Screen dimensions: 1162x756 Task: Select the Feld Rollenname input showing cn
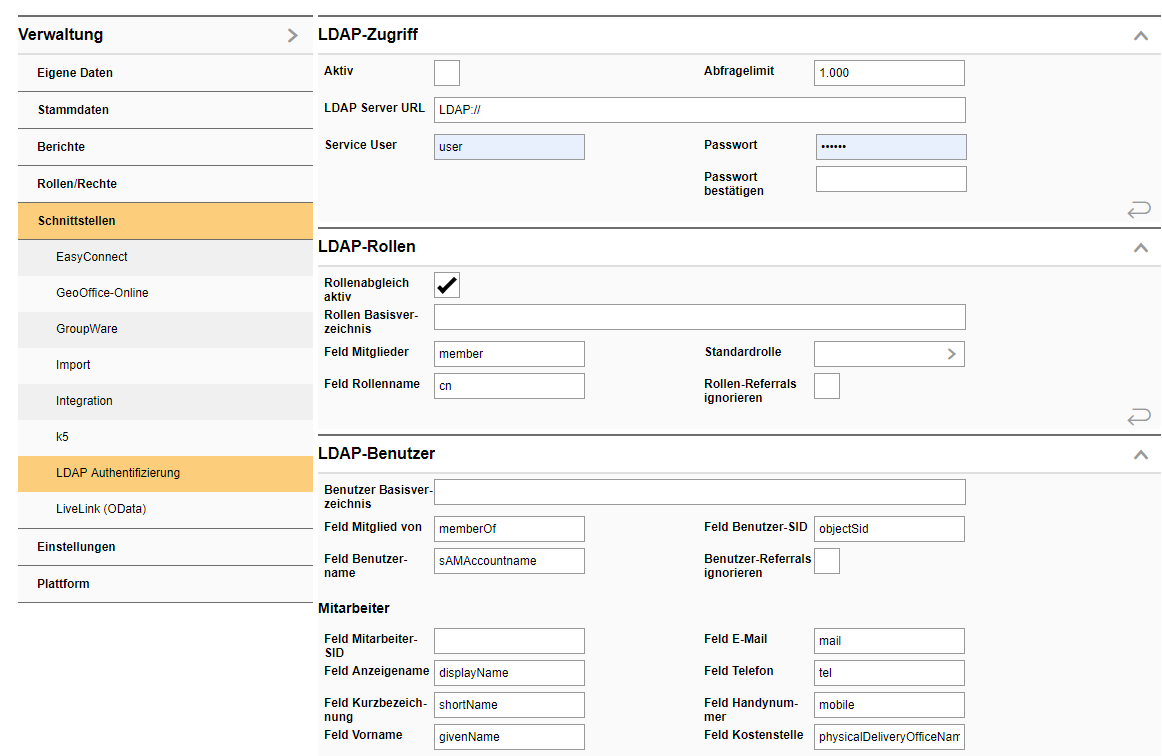508,384
